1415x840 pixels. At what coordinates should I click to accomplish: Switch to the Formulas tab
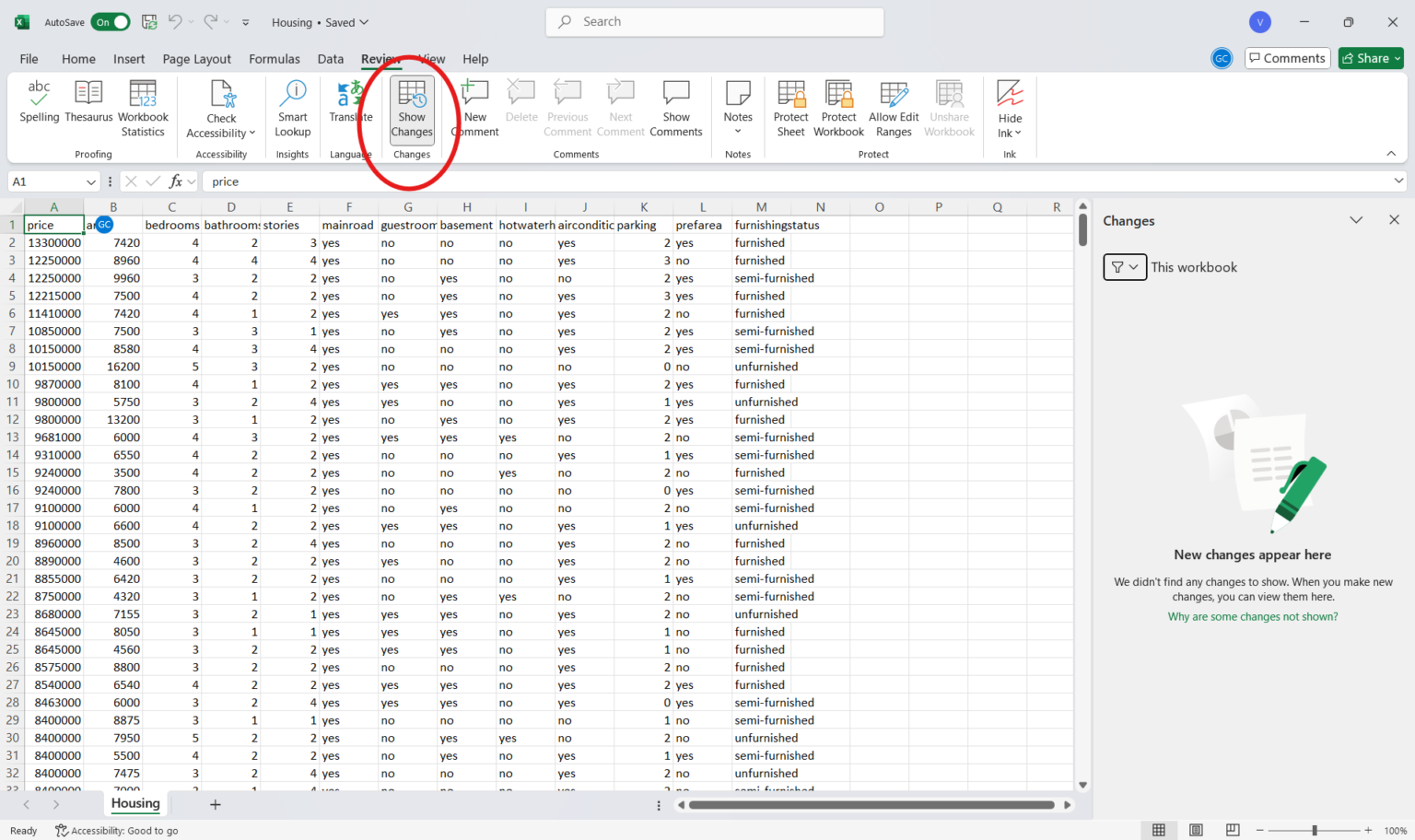coord(274,58)
